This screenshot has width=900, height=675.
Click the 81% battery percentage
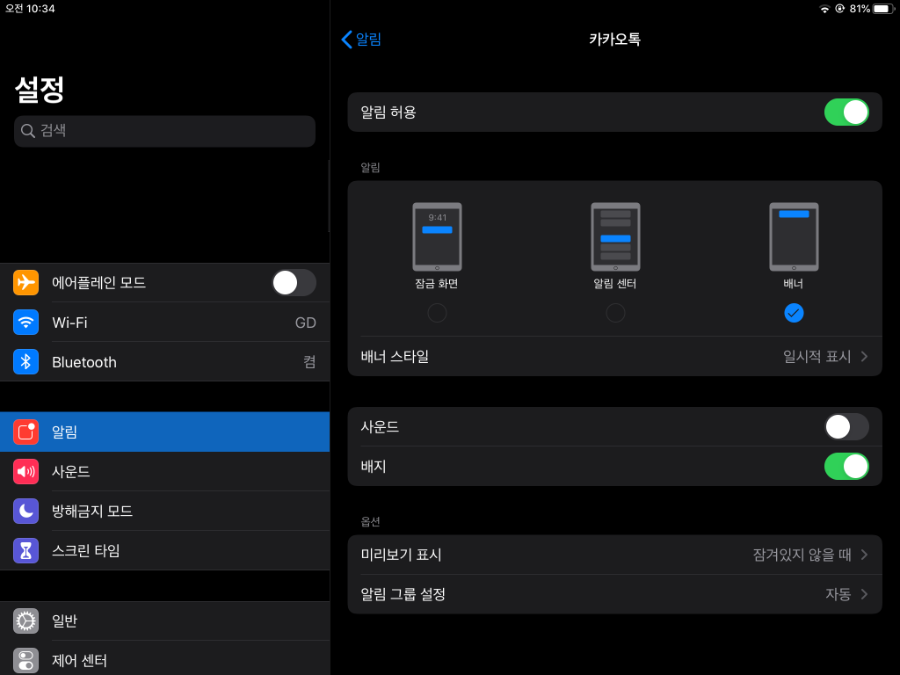(860, 9)
